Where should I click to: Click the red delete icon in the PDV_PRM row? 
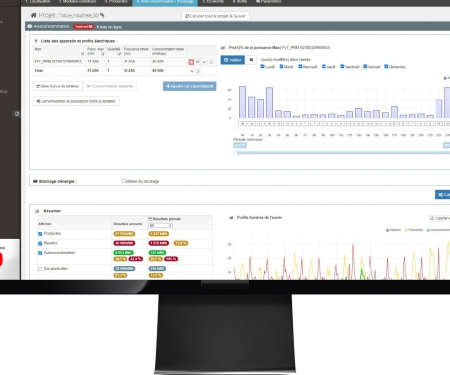(x=191, y=62)
